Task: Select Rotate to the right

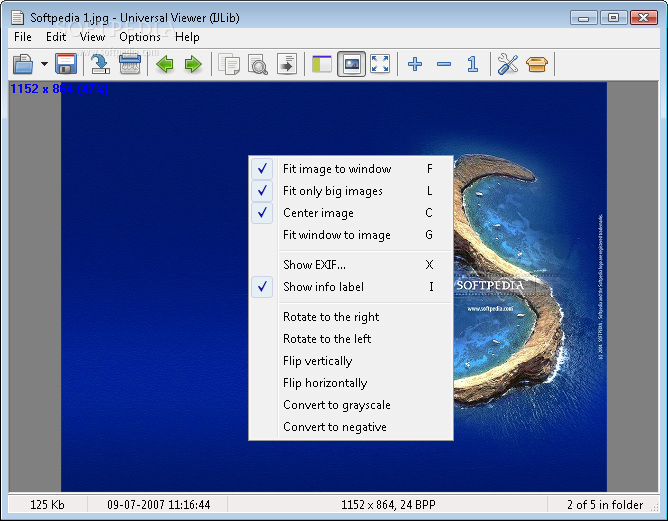Action: [x=351, y=317]
